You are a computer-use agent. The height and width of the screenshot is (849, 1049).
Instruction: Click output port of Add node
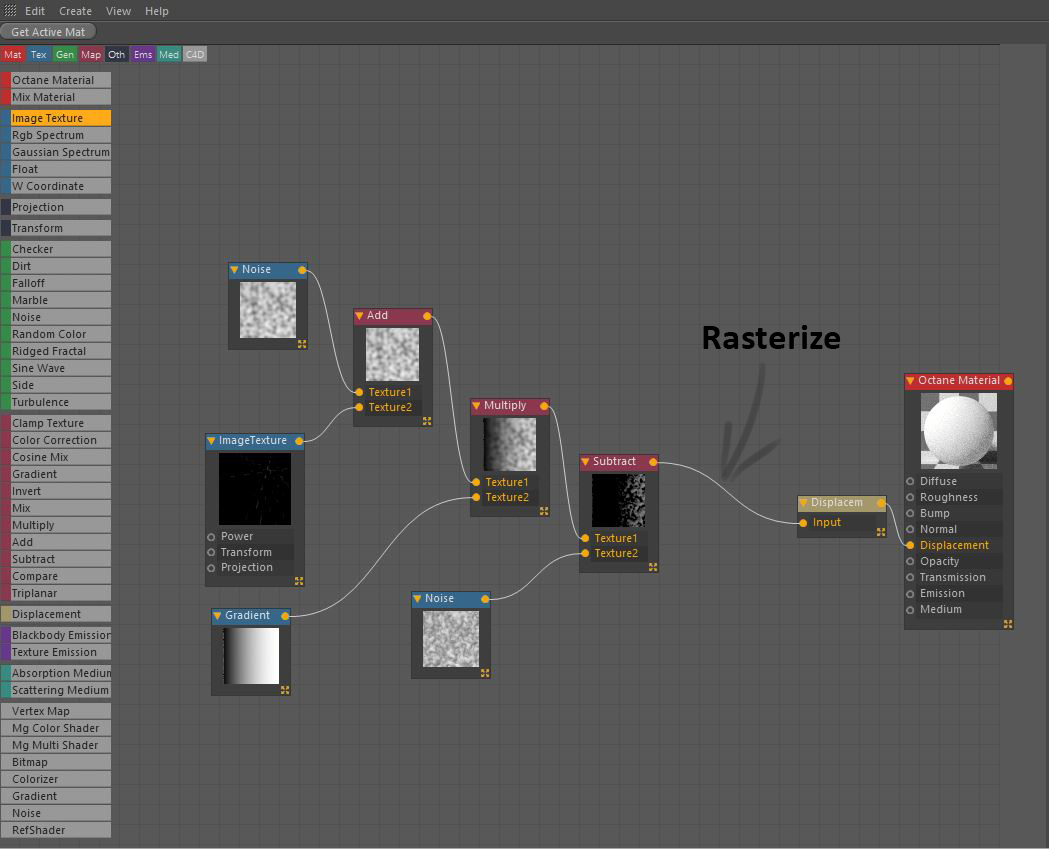[x=427, y=316]
